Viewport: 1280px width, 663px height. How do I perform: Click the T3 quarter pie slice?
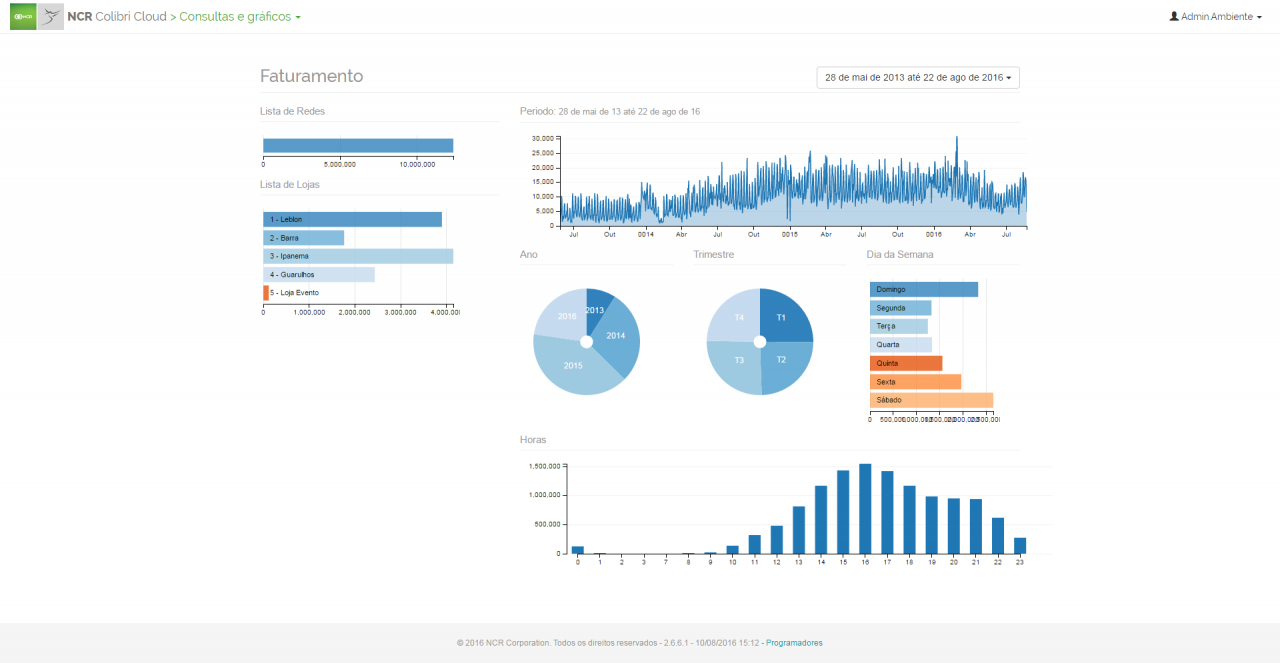pos(735,362)
